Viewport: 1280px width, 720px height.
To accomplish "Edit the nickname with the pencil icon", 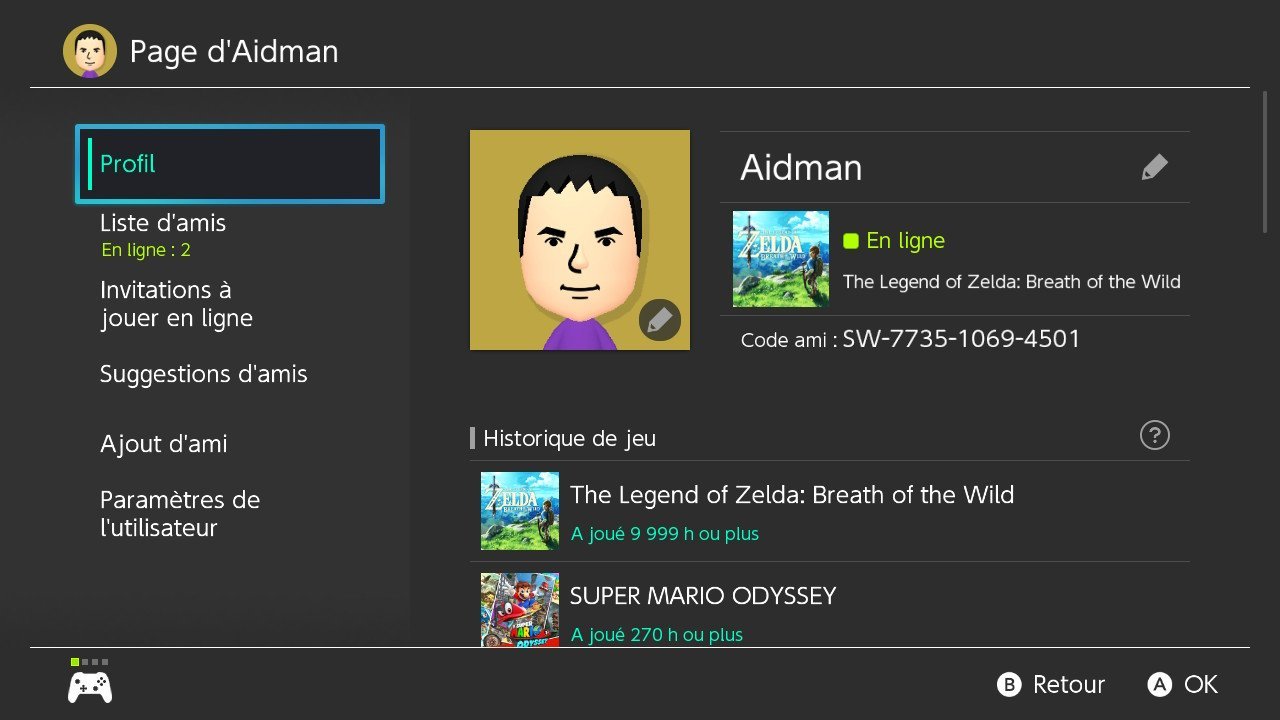I will (1154, 167).
